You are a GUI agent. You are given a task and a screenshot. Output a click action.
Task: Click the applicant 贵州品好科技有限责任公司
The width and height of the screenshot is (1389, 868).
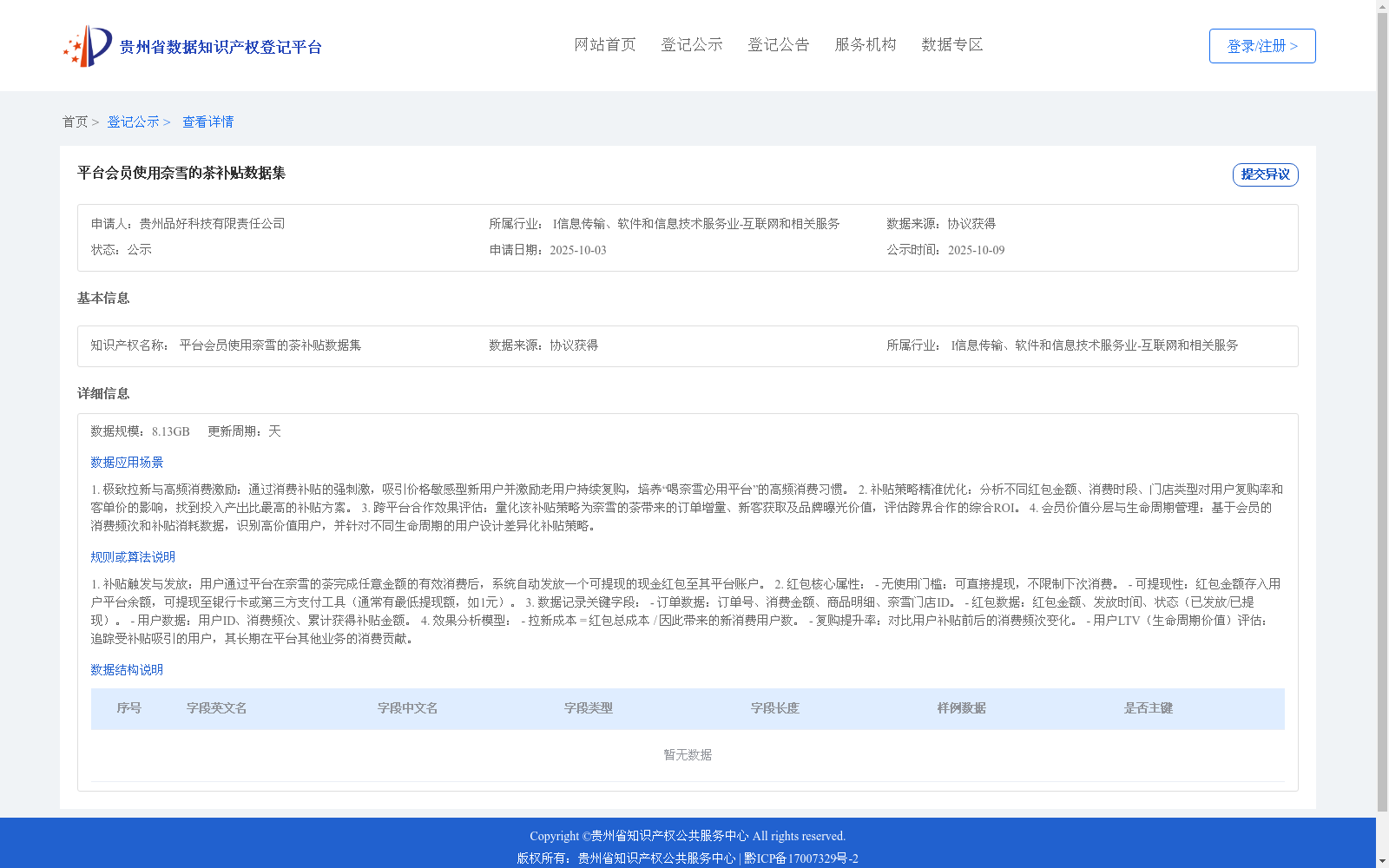tap(213, 224)
